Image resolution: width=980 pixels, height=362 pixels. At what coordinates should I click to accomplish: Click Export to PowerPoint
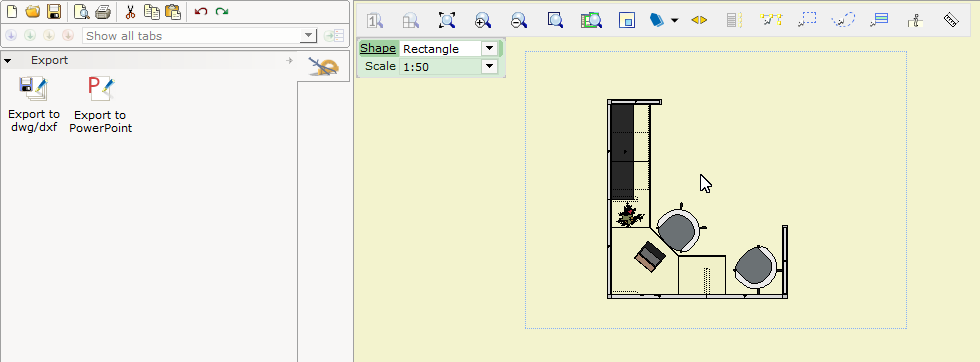click(x=100, y=104)
